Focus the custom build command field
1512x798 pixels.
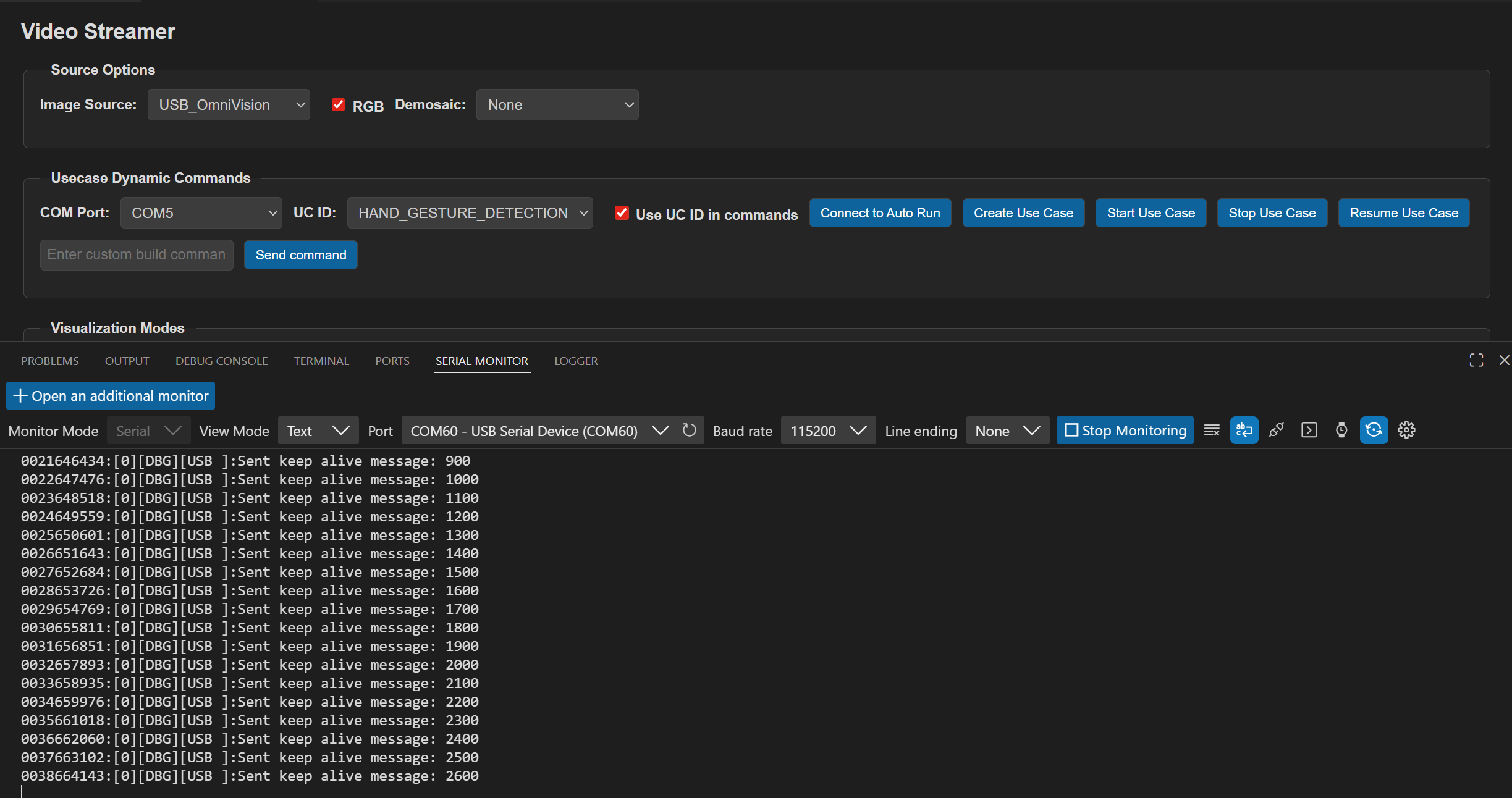click(x=137, y=255)
